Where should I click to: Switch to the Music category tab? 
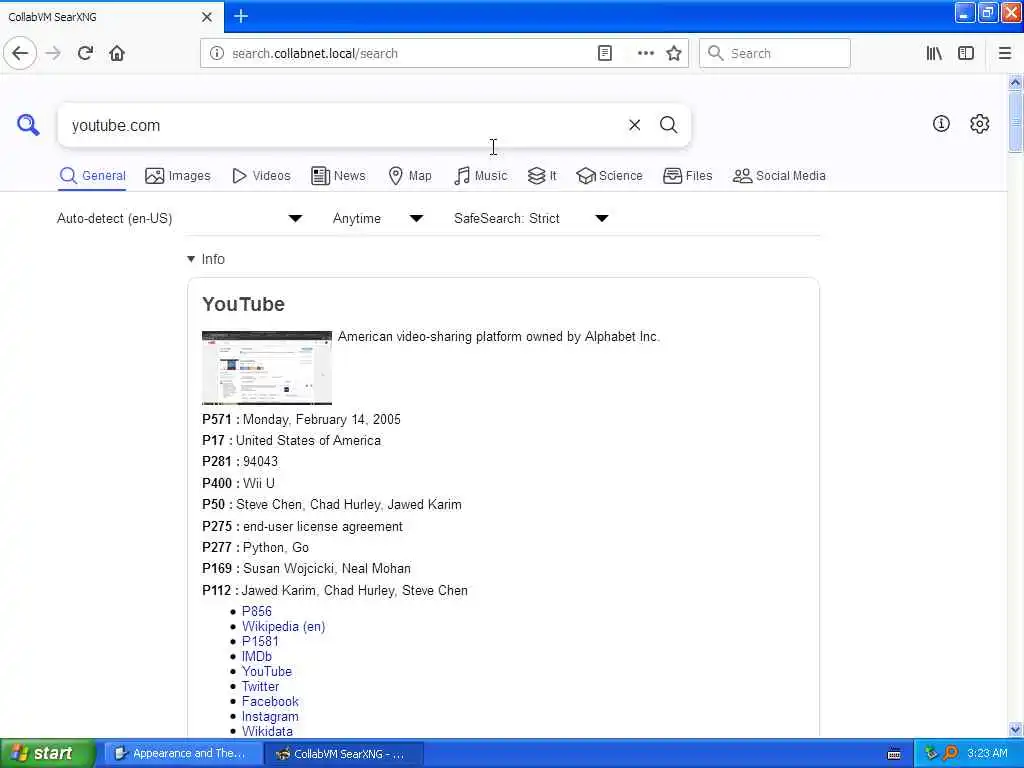(481, 176)
